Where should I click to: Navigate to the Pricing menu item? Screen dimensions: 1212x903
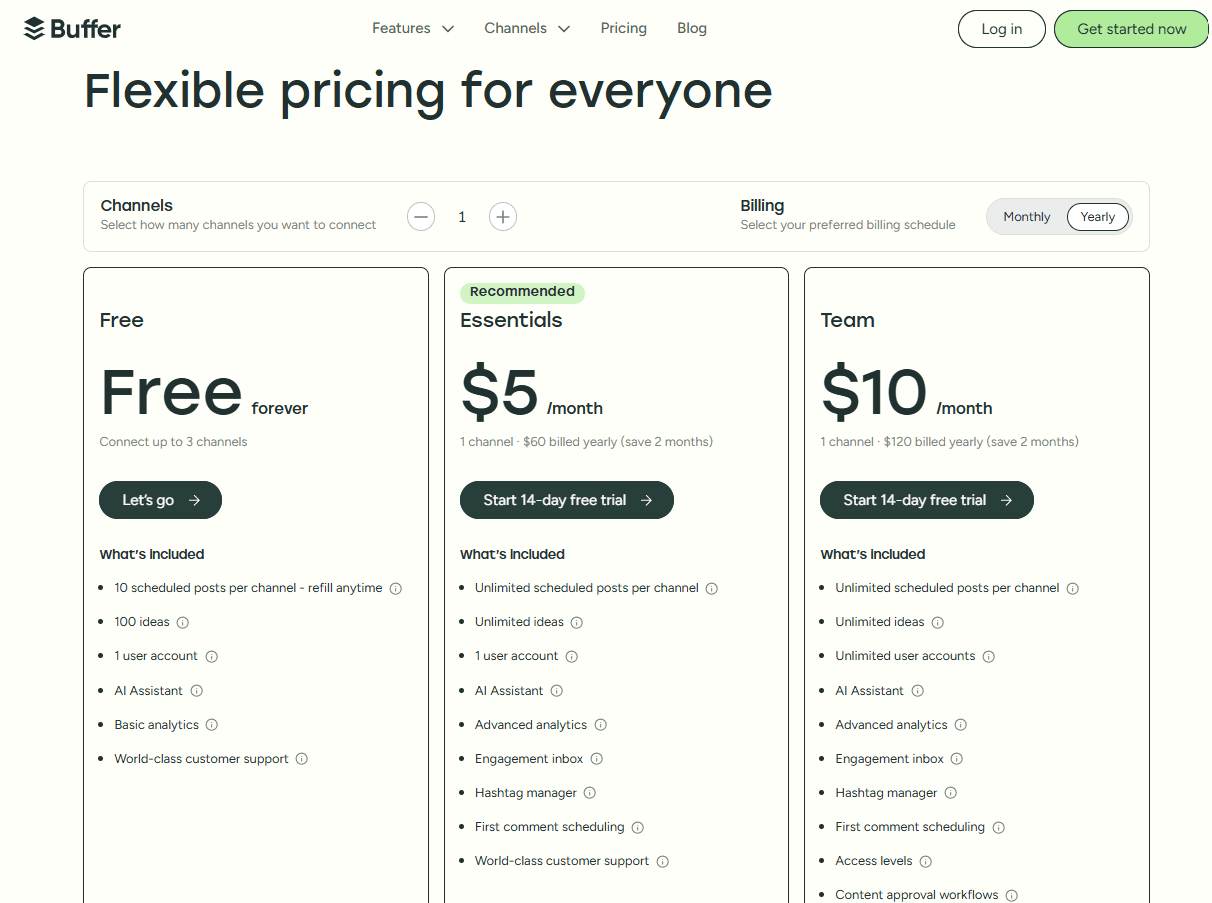[x=623, y=28]
